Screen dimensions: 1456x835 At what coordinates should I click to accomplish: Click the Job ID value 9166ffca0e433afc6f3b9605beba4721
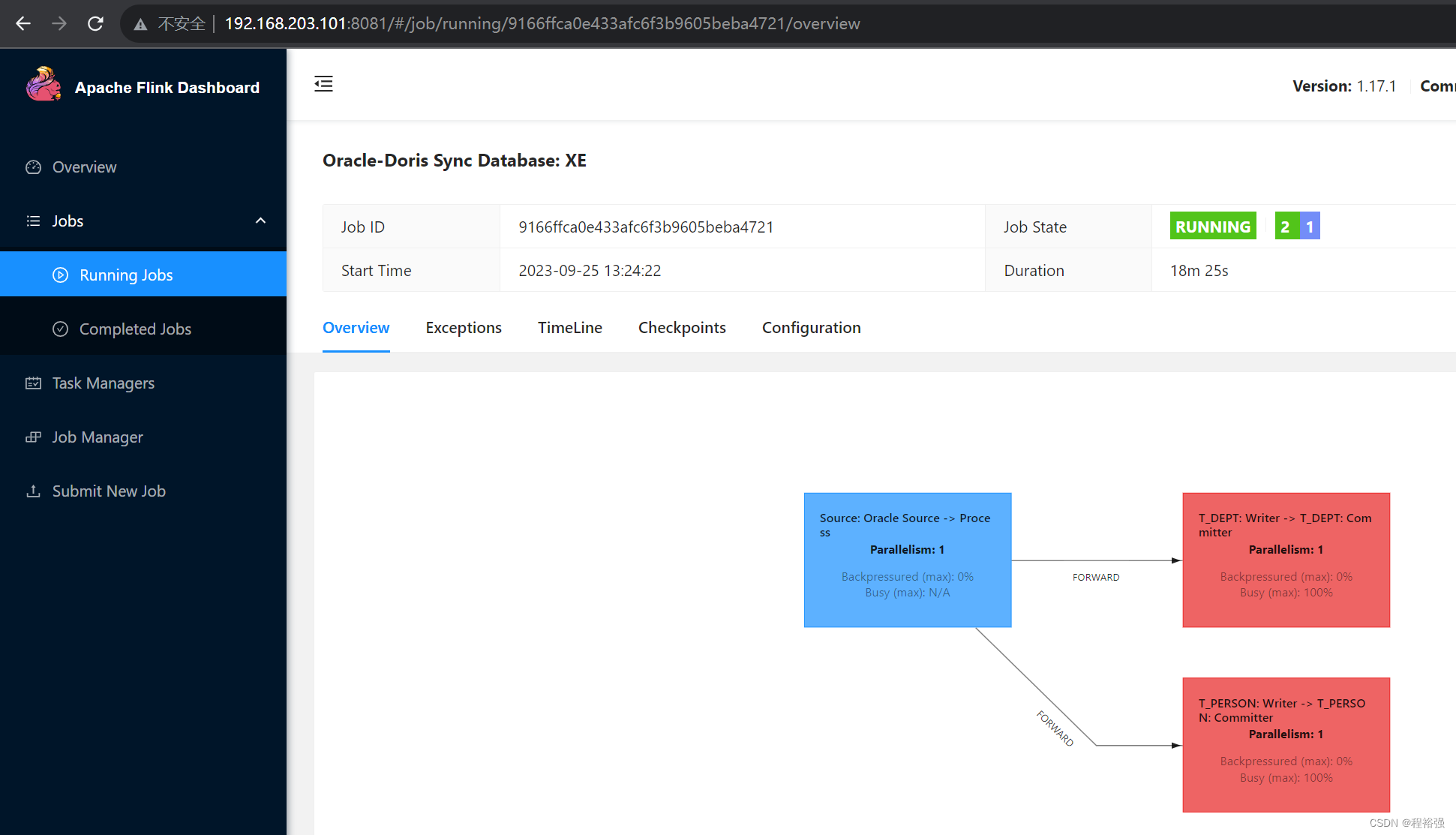pos(646,227)
